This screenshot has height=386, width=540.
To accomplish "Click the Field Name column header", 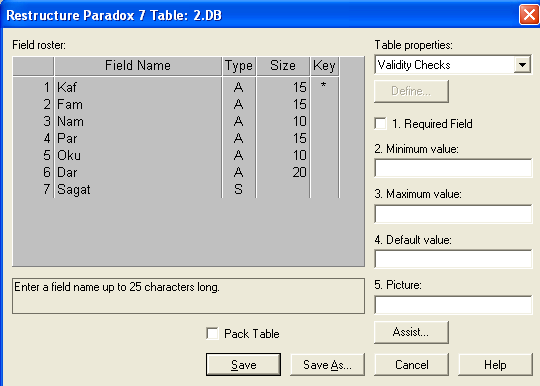I will 138,65.
